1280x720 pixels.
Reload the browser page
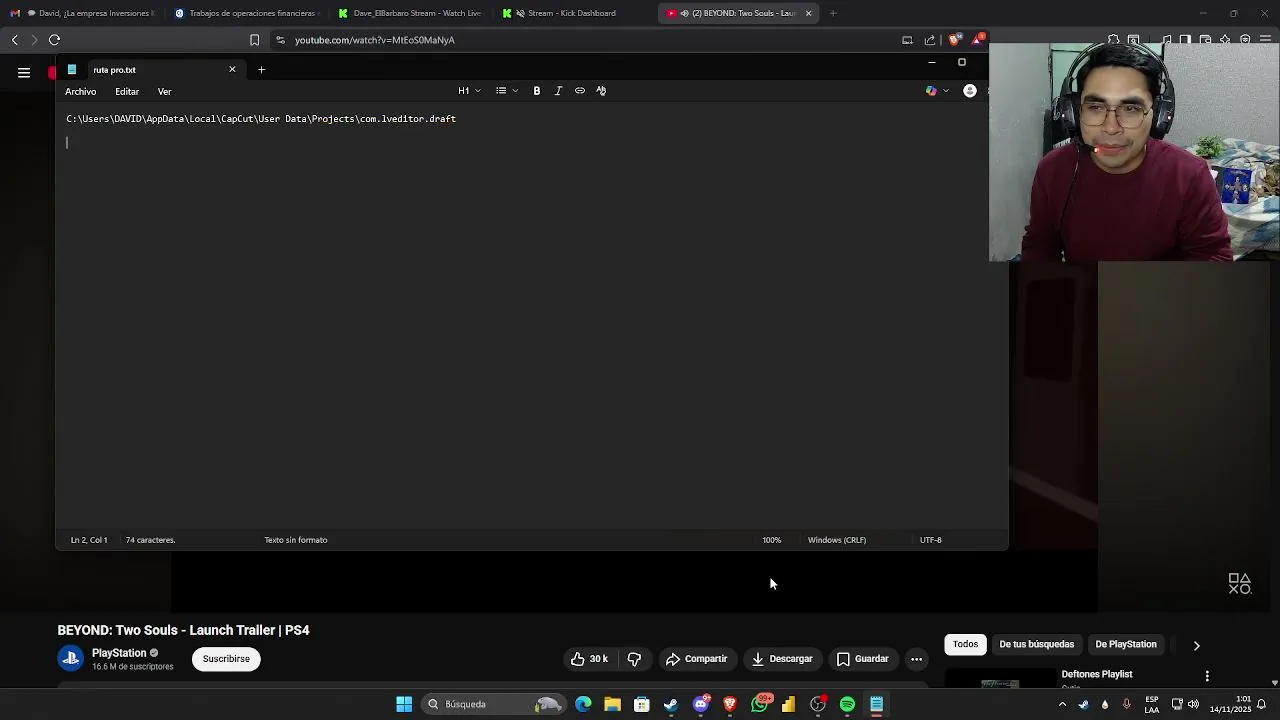click(54, 40)
